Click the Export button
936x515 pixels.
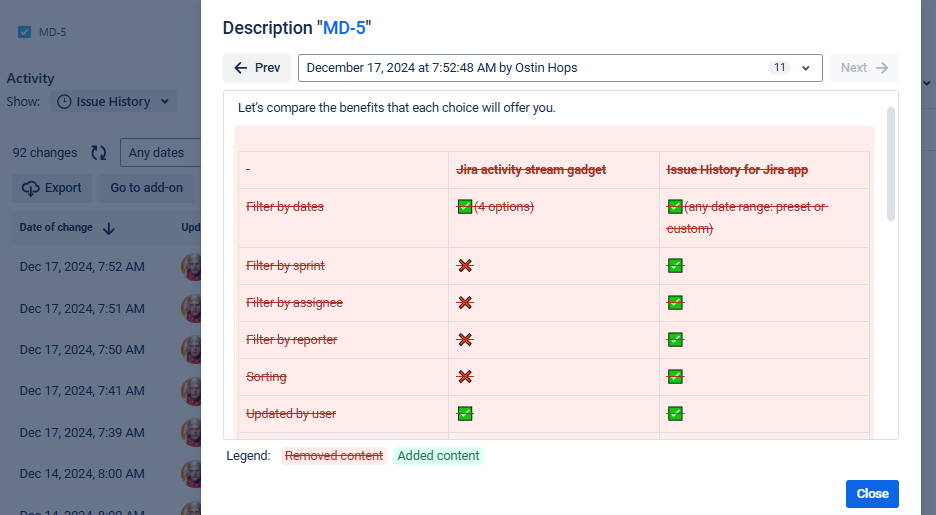[x=52, y=188]
